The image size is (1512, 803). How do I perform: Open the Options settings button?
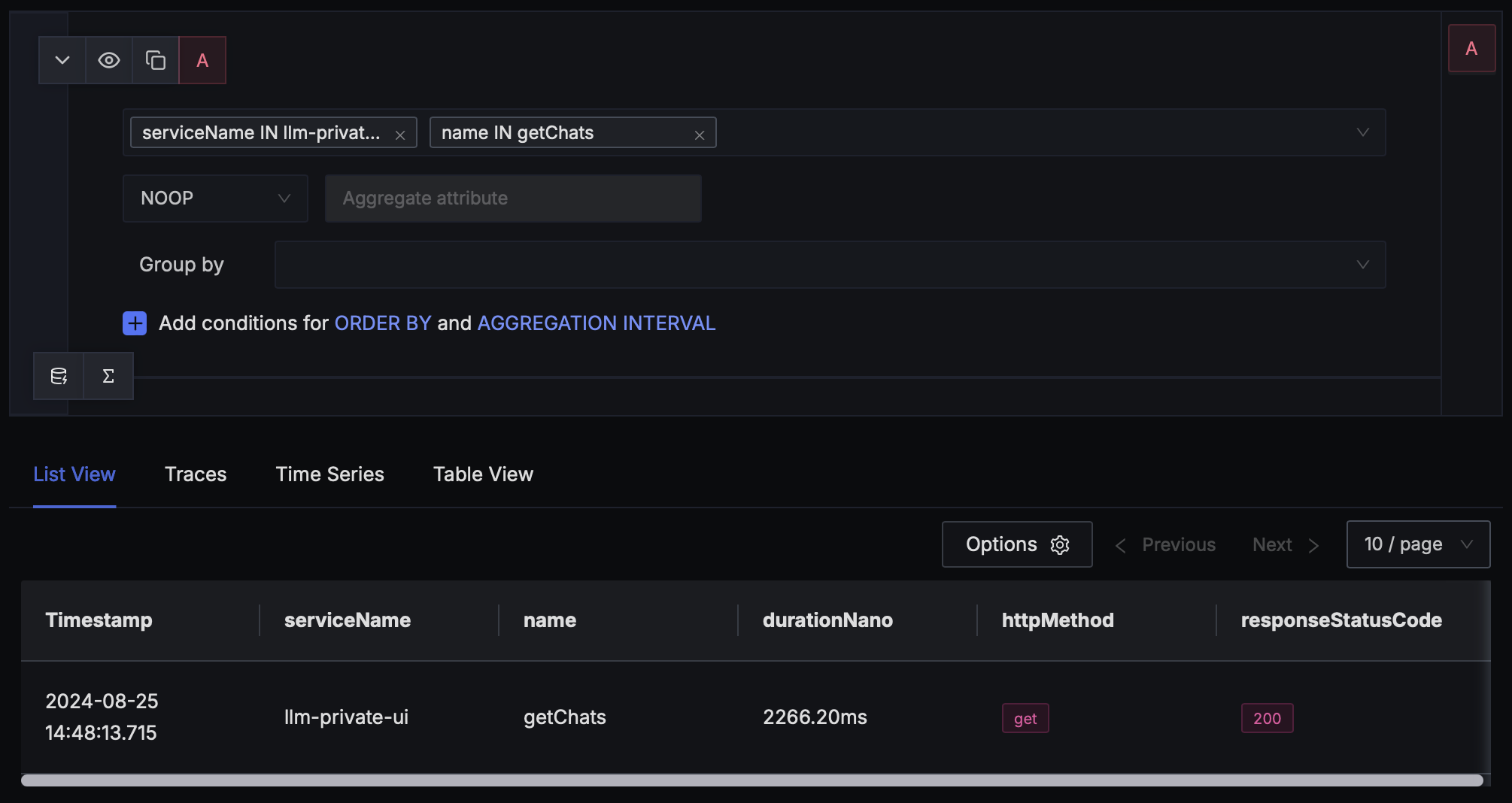coord(1017,544)
